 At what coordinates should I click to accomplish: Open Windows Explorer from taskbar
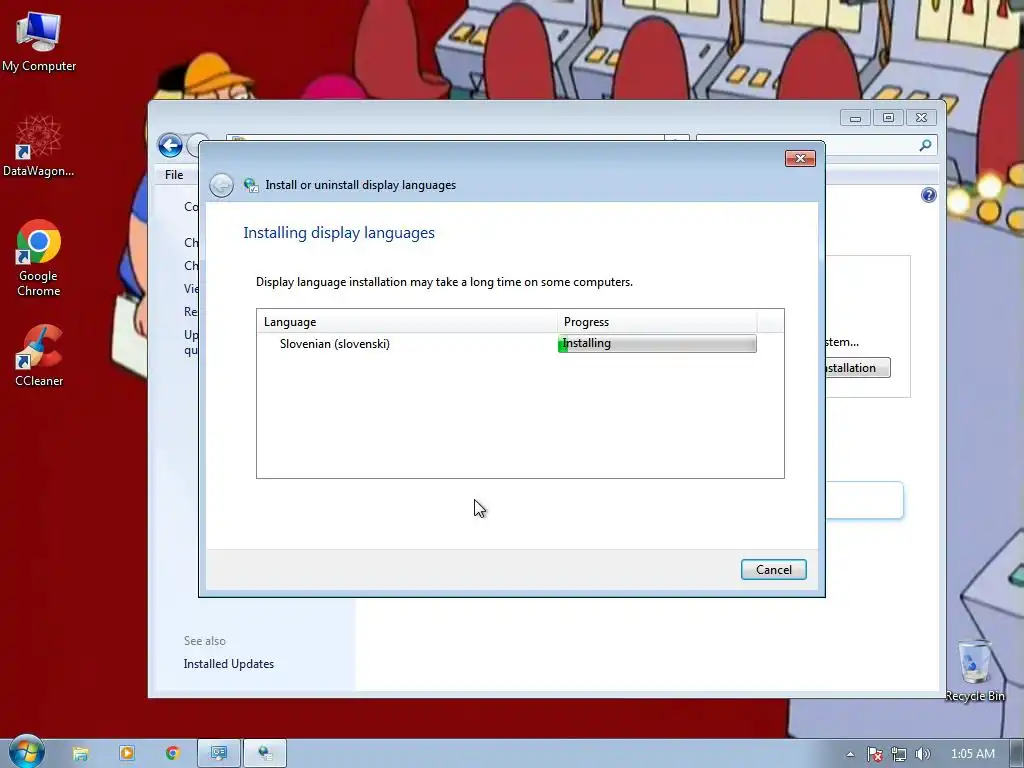tap(80, 754)
